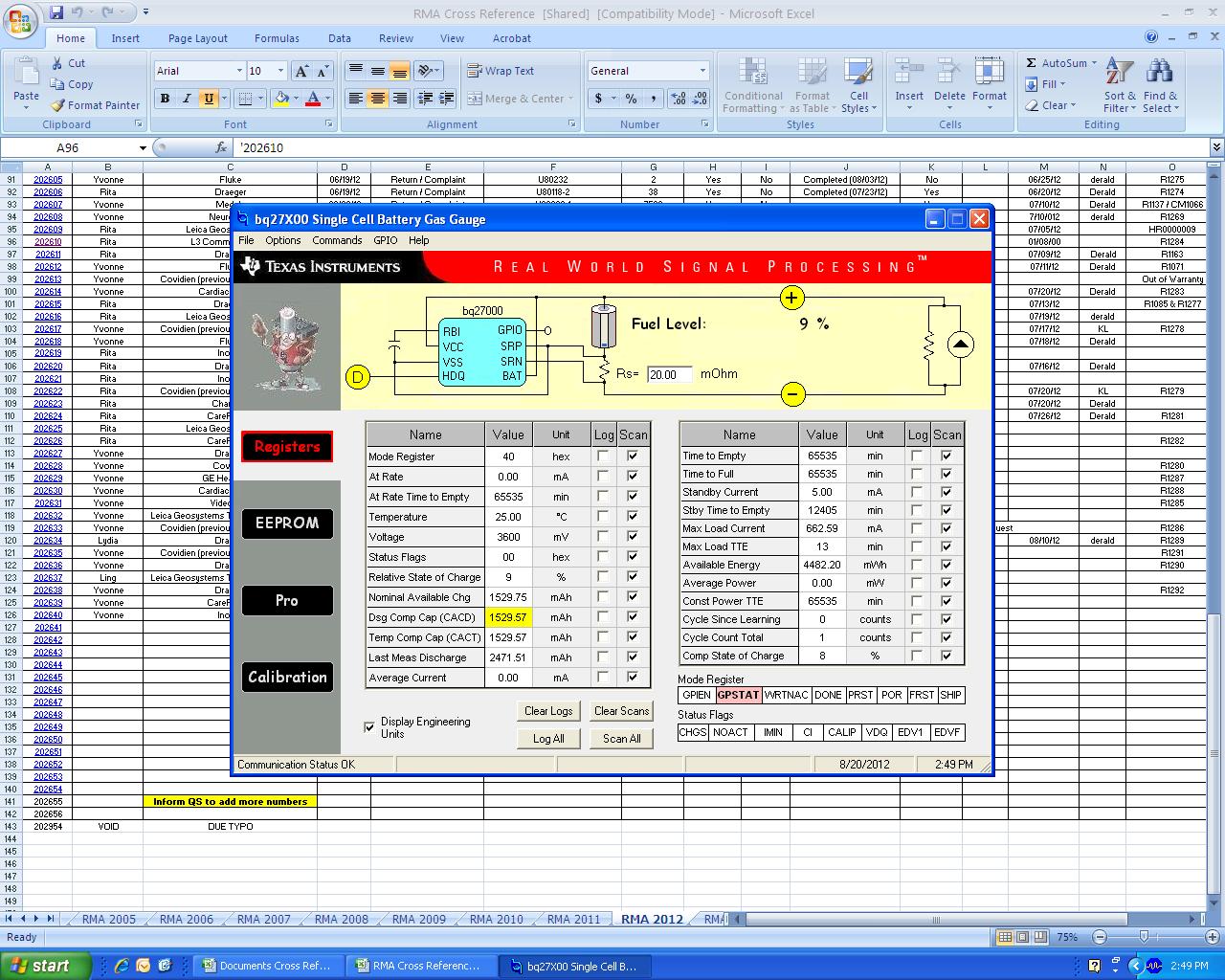Screen dimensions: 1225x980
Task: Click the zoom slider in status bar
Action: 1145,937
